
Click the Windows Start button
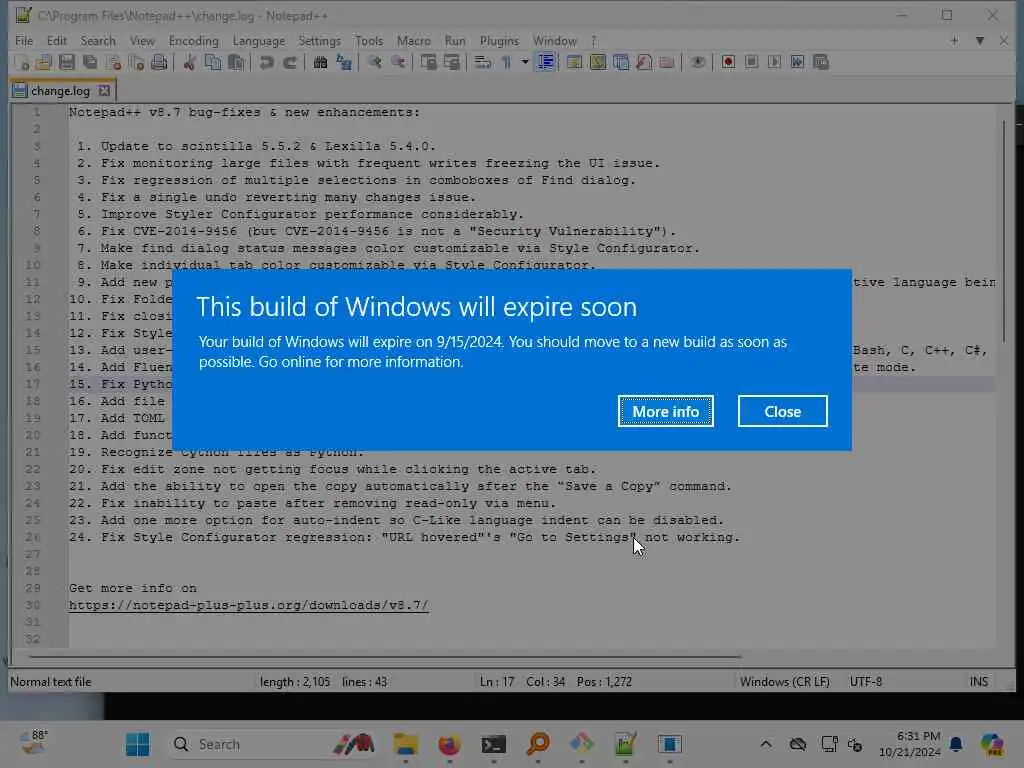[x=137, y=744]
